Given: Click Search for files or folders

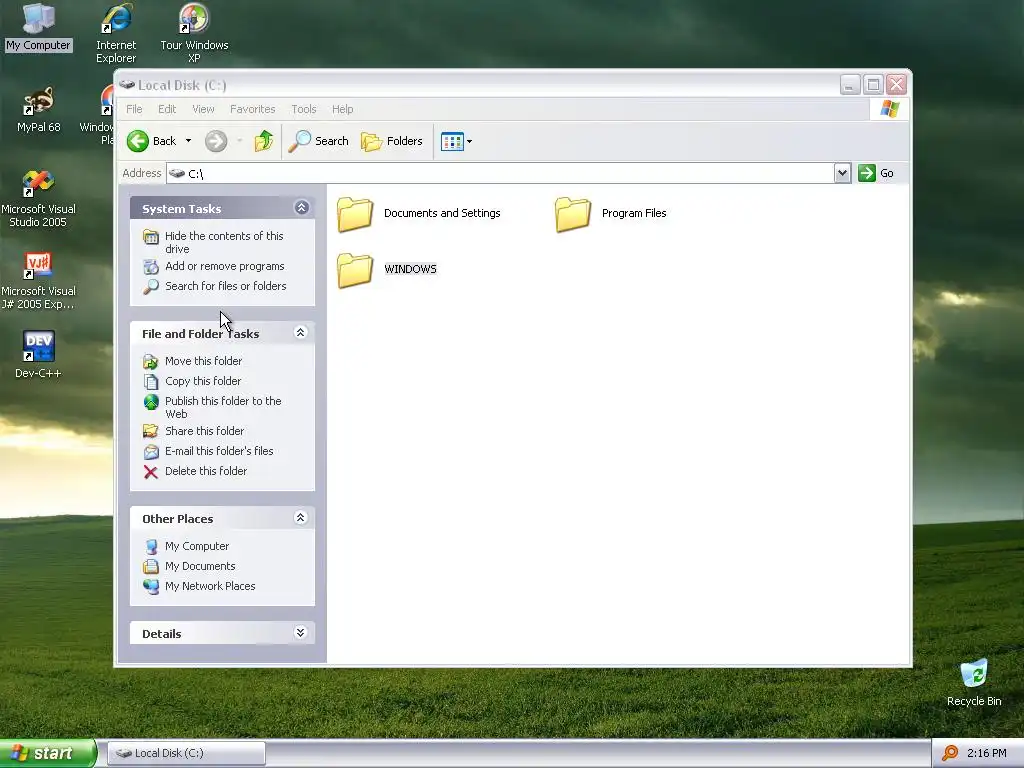Looking at the screenshot, I should [x=225, y=286].
